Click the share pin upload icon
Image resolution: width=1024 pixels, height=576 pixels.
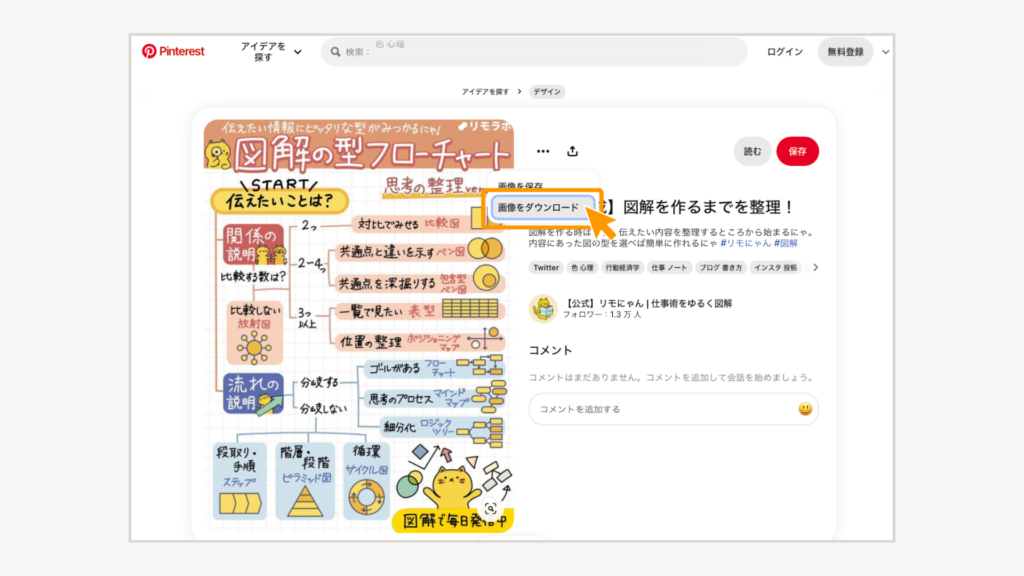pyautogui.click(x=573, y=152)
